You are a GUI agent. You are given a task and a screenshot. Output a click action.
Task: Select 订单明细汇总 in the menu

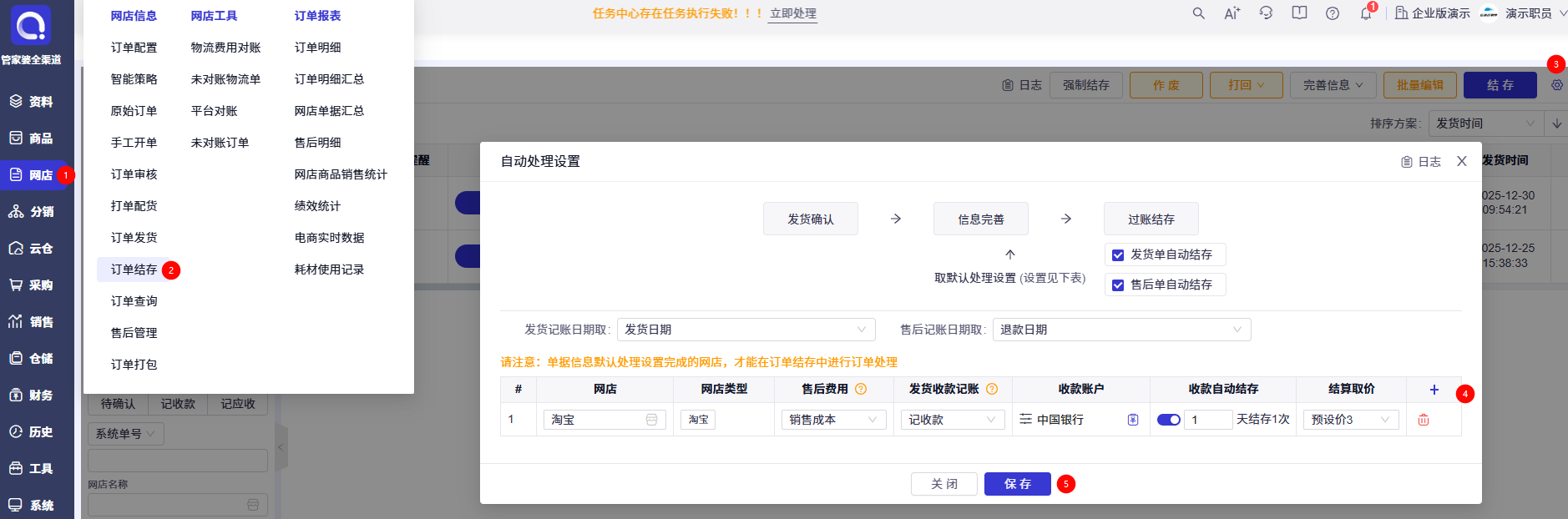point(329,79)
